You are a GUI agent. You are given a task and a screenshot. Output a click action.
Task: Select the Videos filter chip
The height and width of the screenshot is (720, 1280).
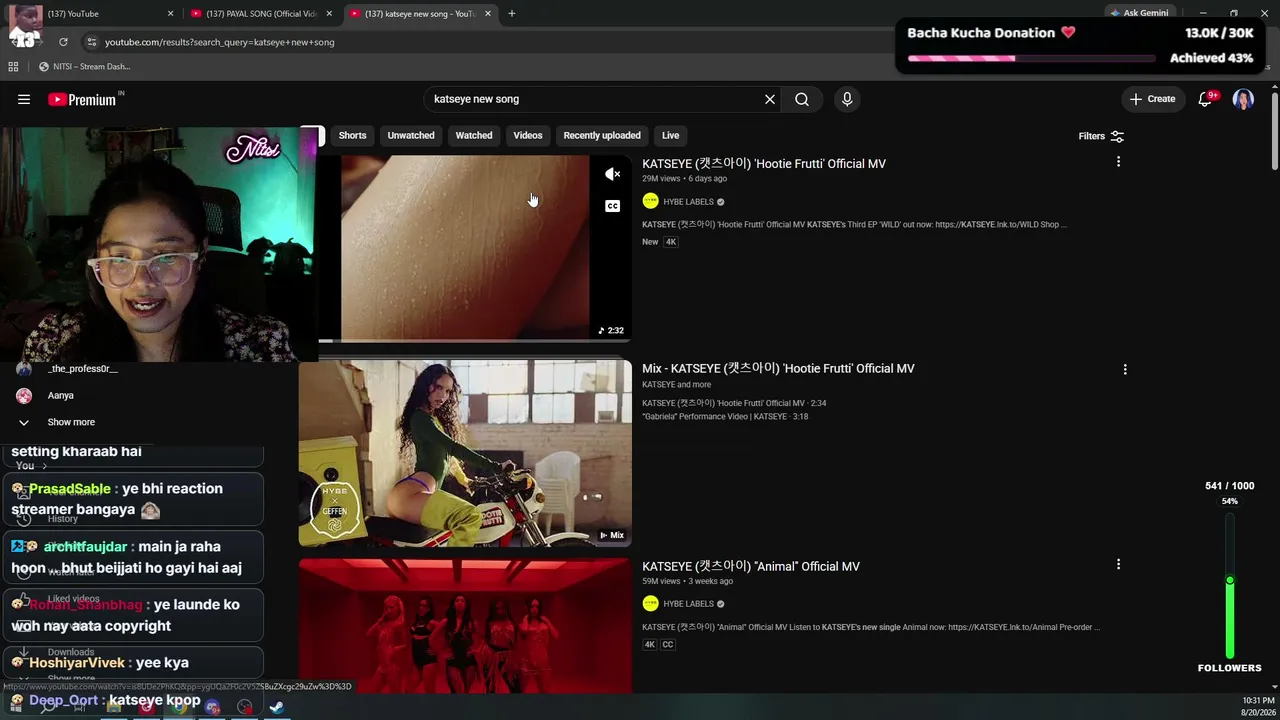(528, 136)
